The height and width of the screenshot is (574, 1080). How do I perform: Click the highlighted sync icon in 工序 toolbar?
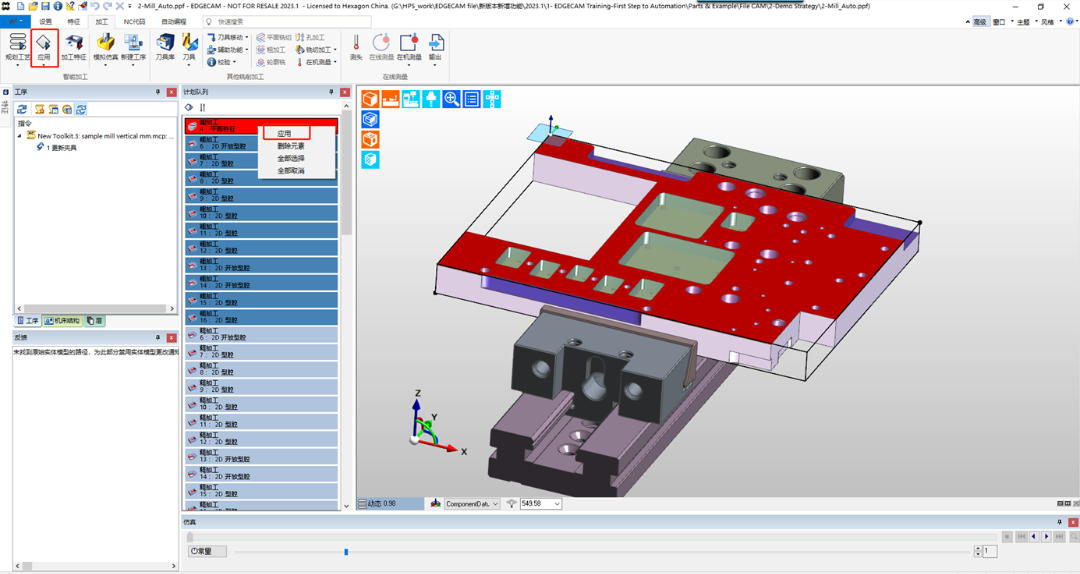tap(81, 109)
